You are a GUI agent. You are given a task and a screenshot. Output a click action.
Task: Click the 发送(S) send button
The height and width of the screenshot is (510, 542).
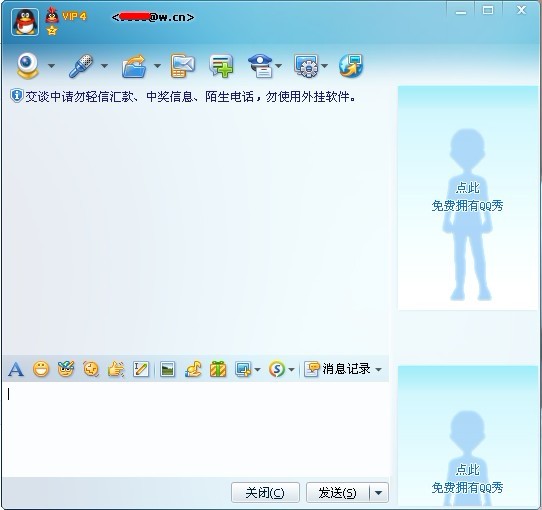pyautogui.click(x=338, y=493)
